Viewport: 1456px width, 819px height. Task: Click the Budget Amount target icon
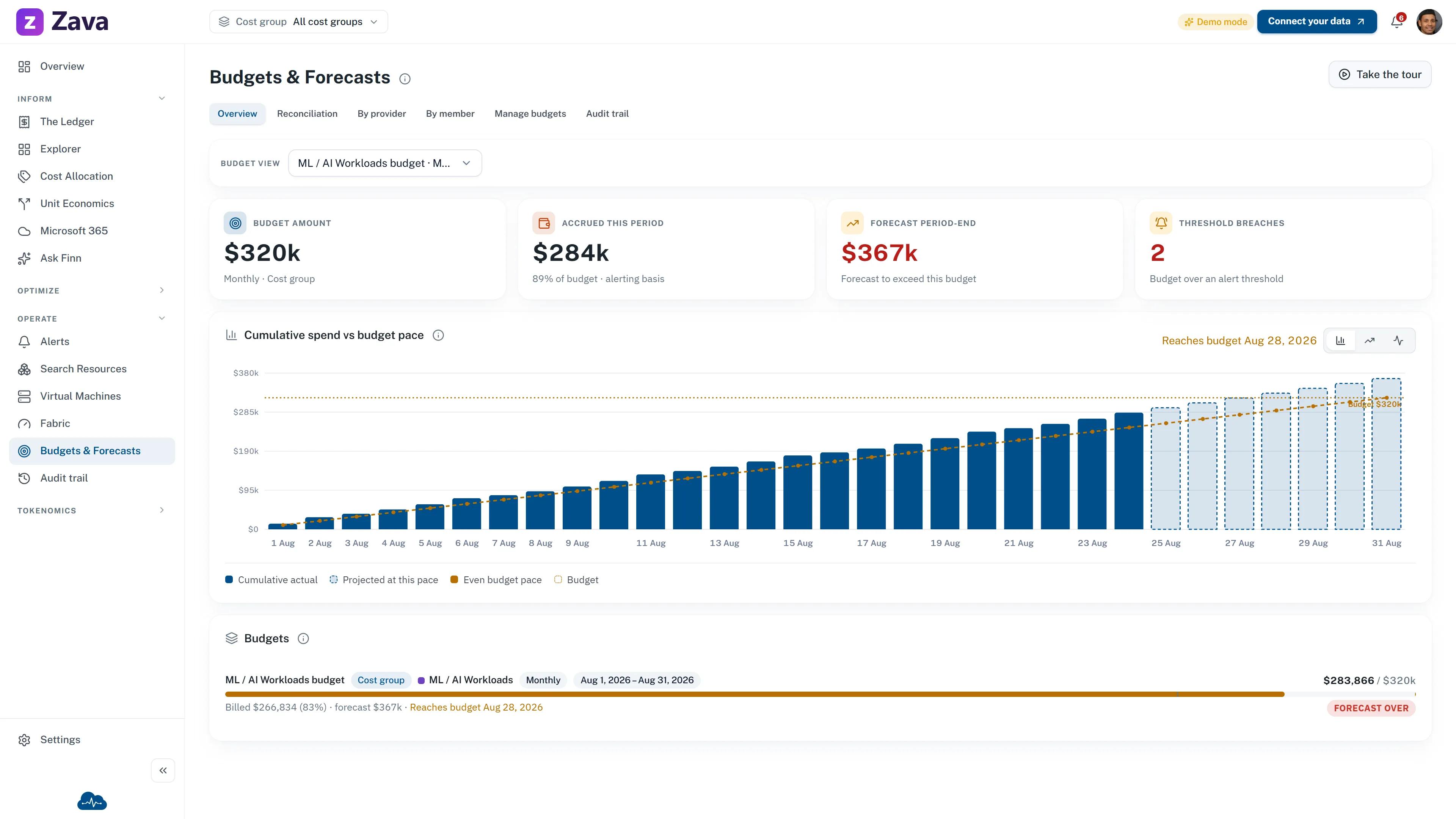tap(235, 223)
